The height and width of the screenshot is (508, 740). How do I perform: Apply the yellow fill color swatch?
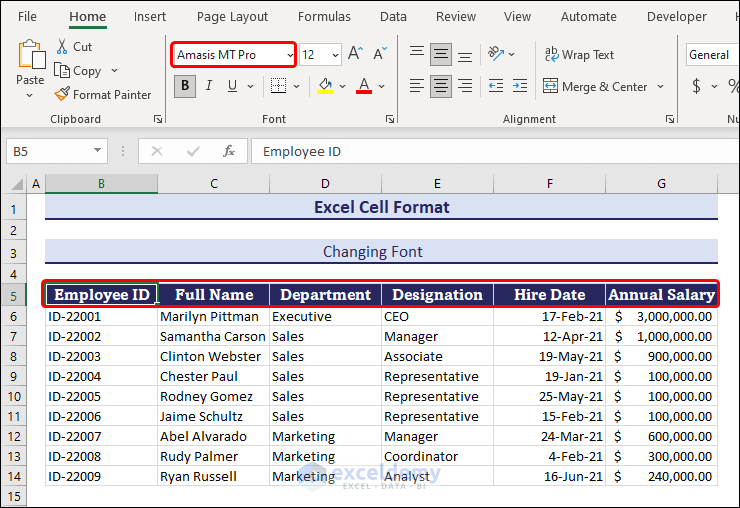(x=325, y=87)
